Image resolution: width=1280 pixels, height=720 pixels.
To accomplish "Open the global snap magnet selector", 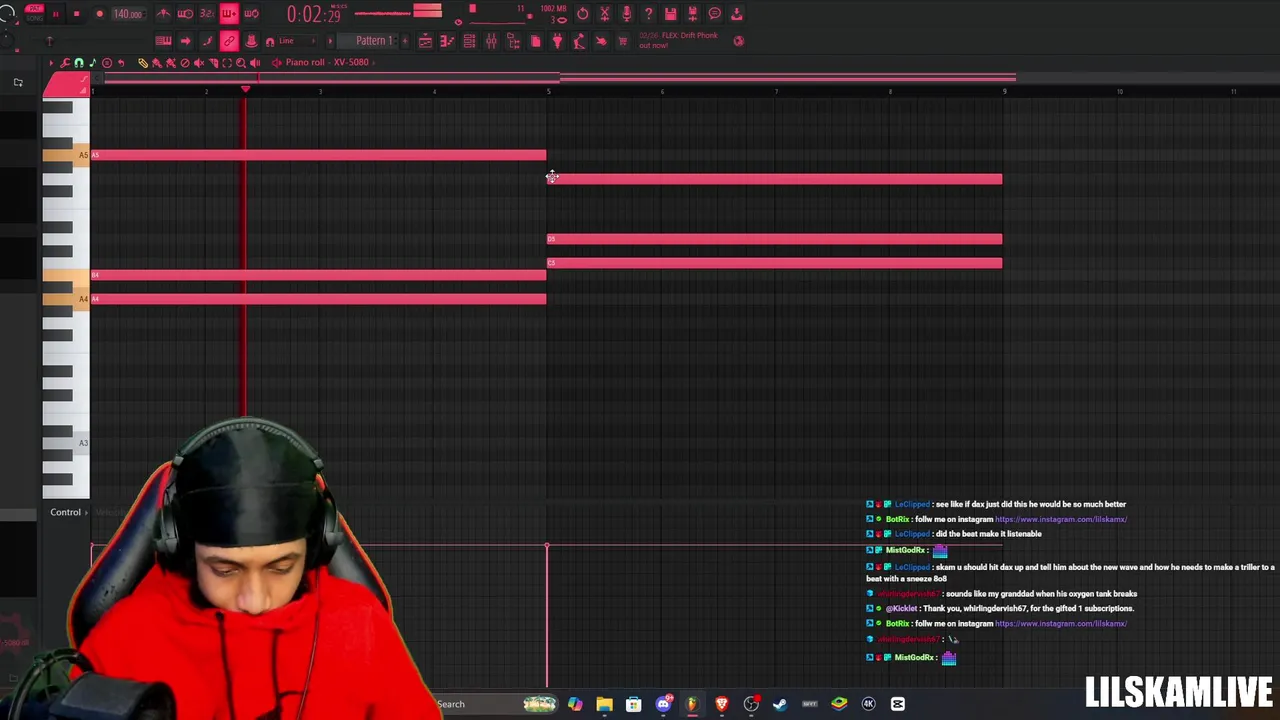I will [x=270, y=42].
